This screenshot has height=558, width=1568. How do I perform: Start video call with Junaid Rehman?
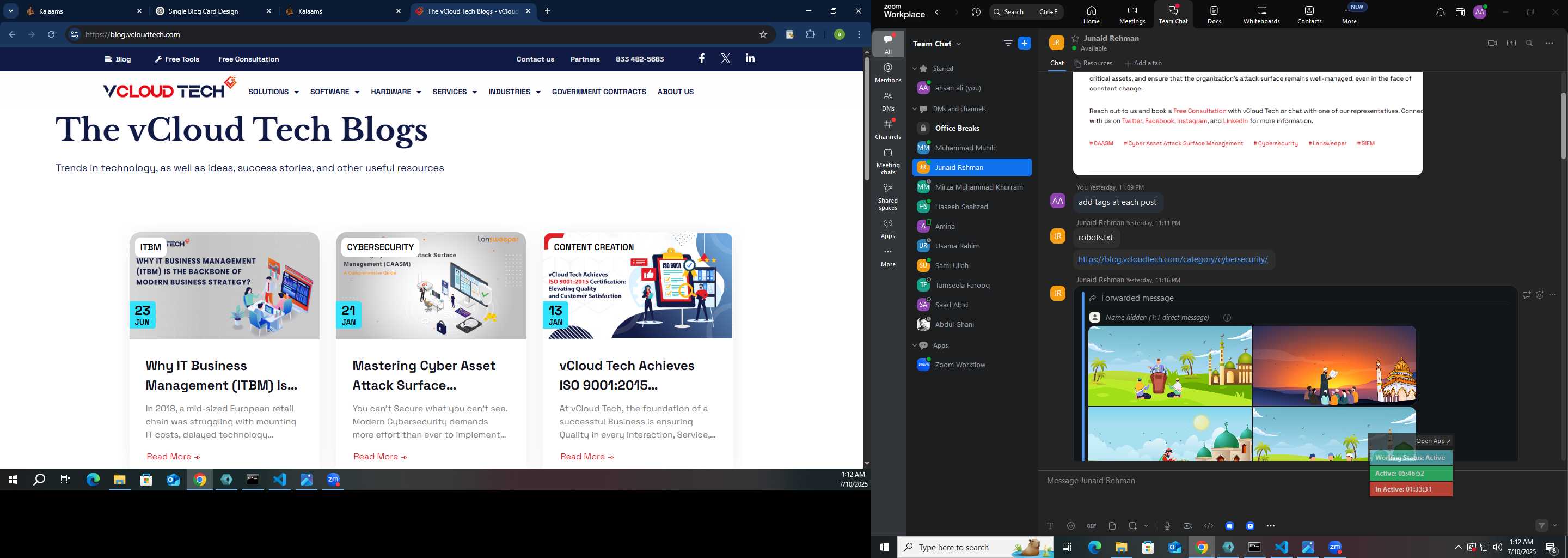click(x=1492, y=43)
